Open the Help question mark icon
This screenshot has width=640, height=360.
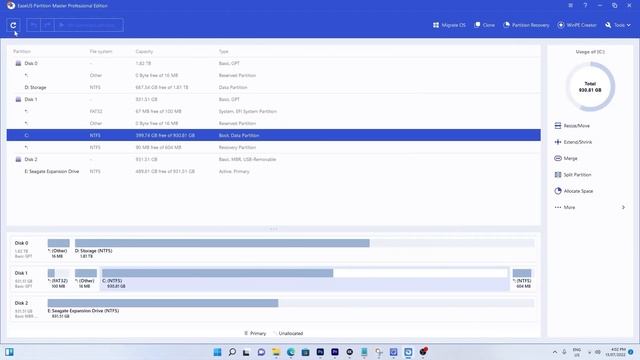pyautogui.click(x=585, y=5)
